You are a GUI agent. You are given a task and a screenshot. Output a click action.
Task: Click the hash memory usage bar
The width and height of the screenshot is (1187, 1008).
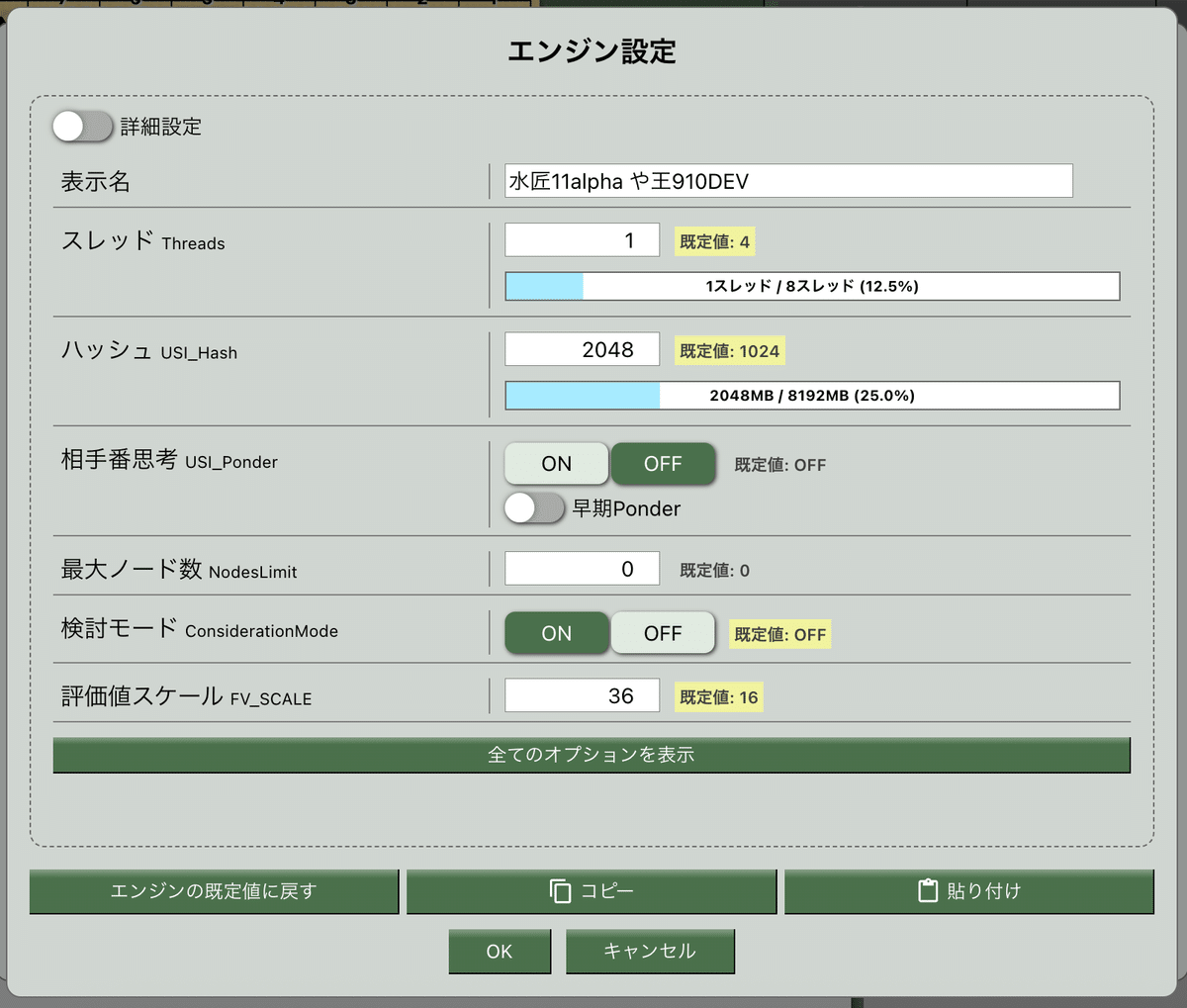(812, 395)
